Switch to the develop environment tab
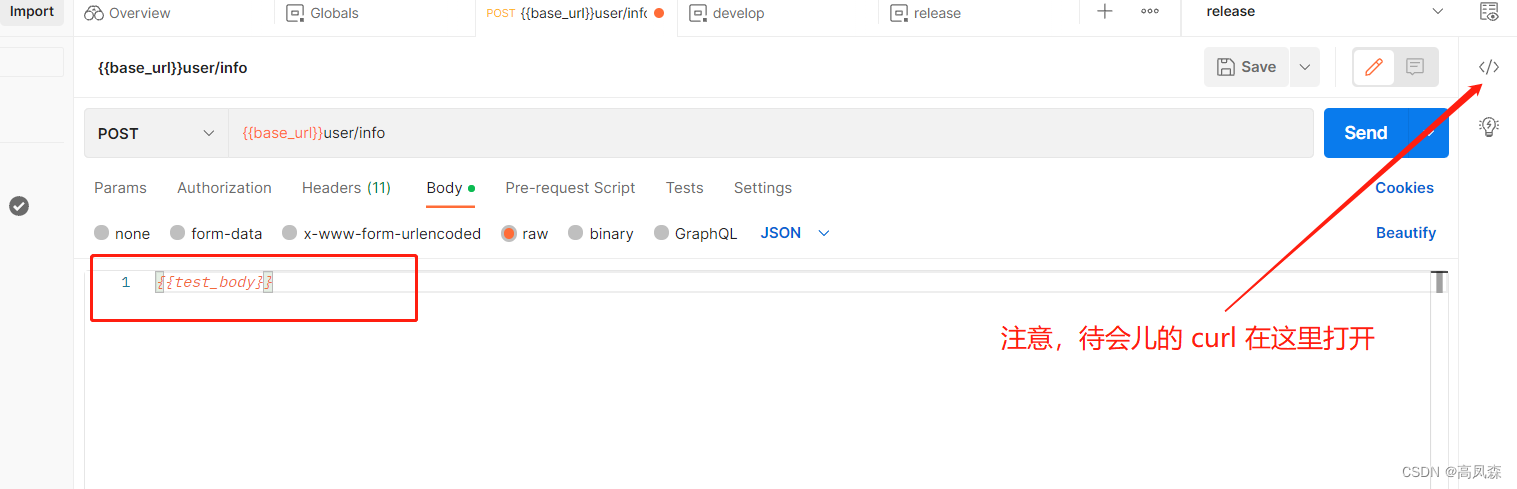The width and height of the screenshot is (1517, 489). point(727,13)
